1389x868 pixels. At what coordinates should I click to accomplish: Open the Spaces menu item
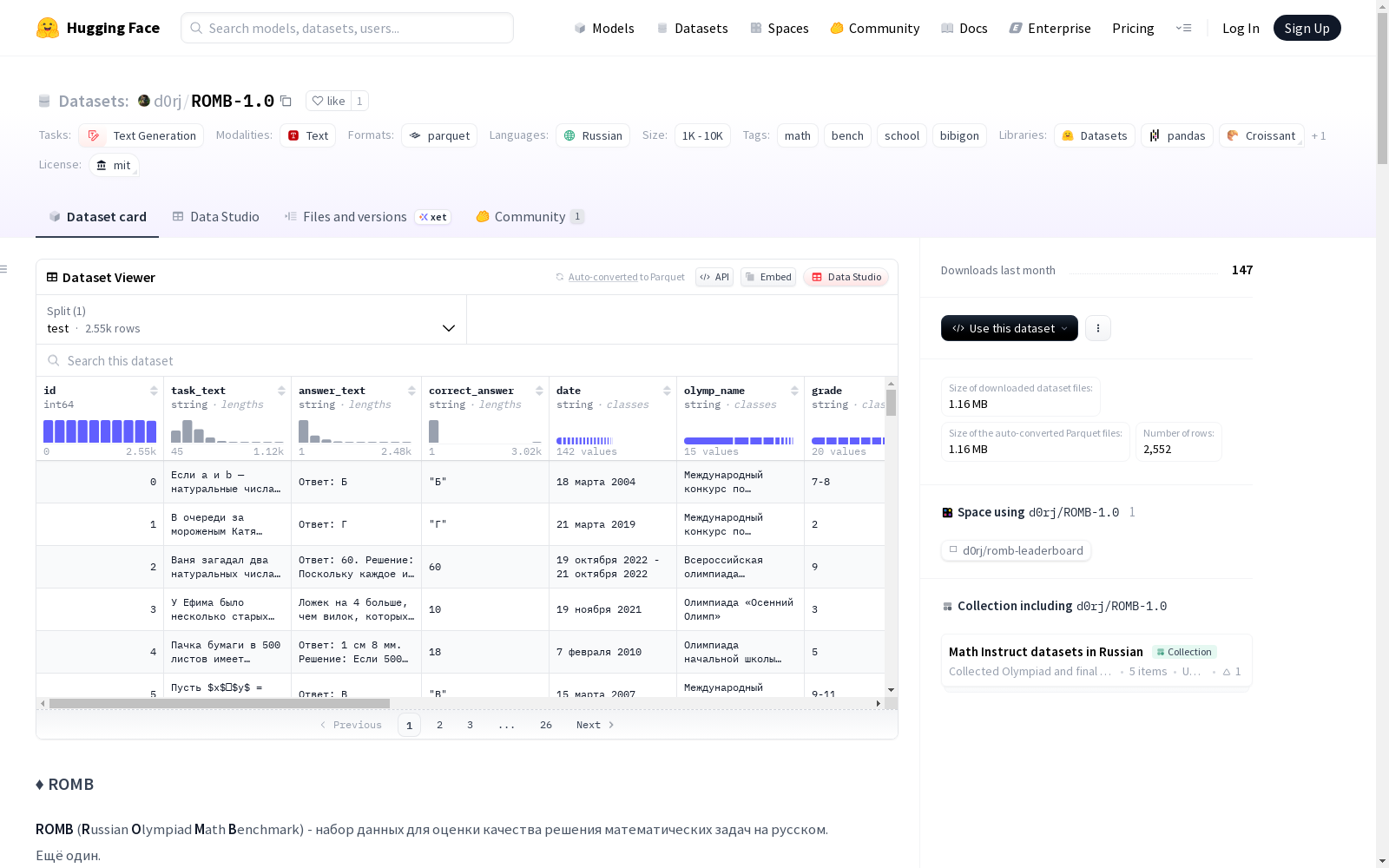pos(780,28)
